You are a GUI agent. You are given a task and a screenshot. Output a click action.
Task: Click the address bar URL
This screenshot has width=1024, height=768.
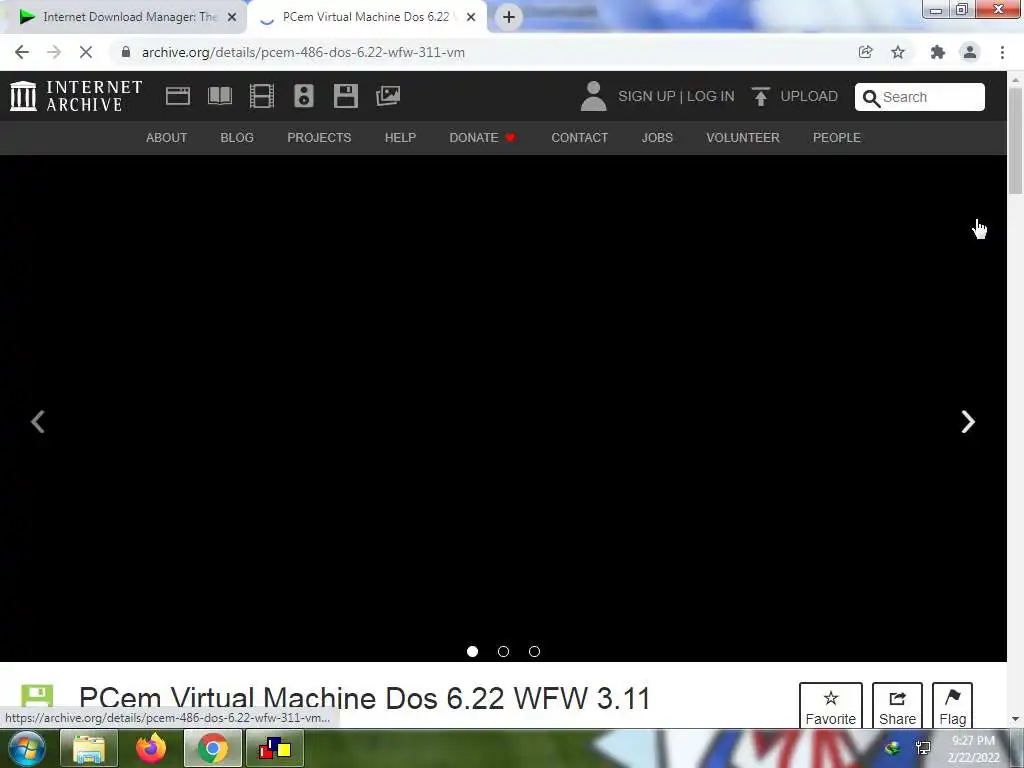tap(303, 52)
